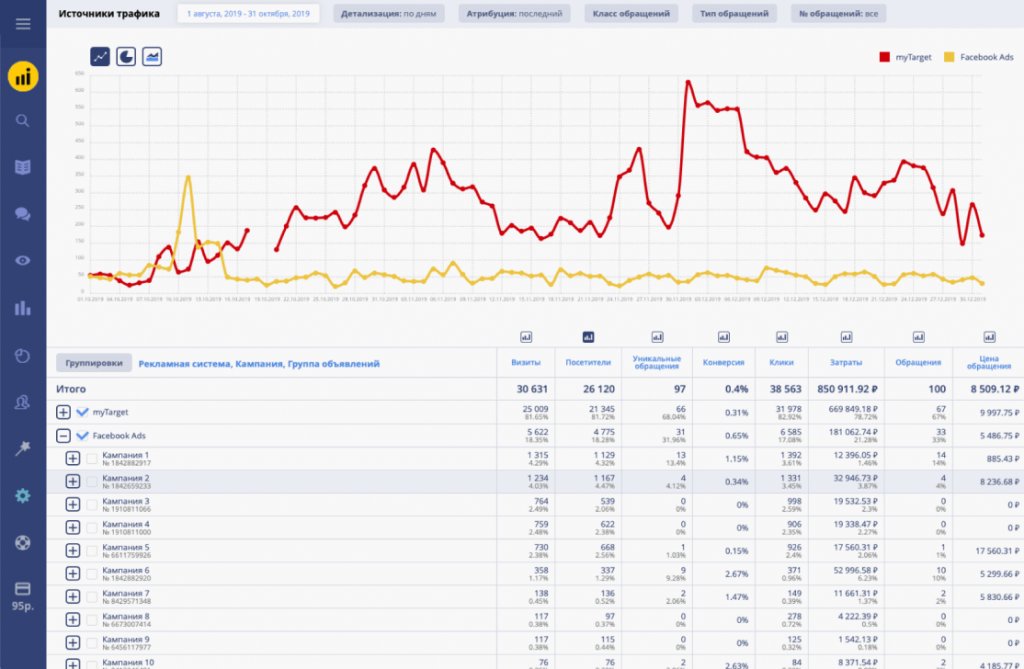The width and height of the screenshot is (1024, 669).
Task: Open the chat bubbles section in the sidebar
Action: point(23,214)
